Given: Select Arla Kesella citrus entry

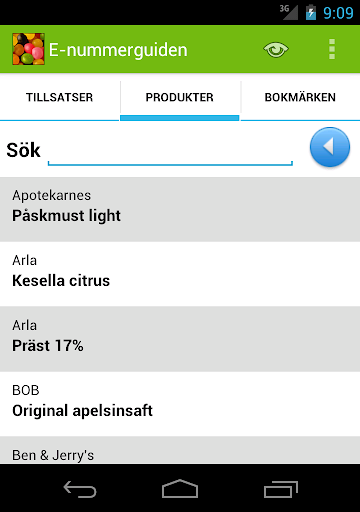Looking at the screenshot, I should tap(180, 274).
